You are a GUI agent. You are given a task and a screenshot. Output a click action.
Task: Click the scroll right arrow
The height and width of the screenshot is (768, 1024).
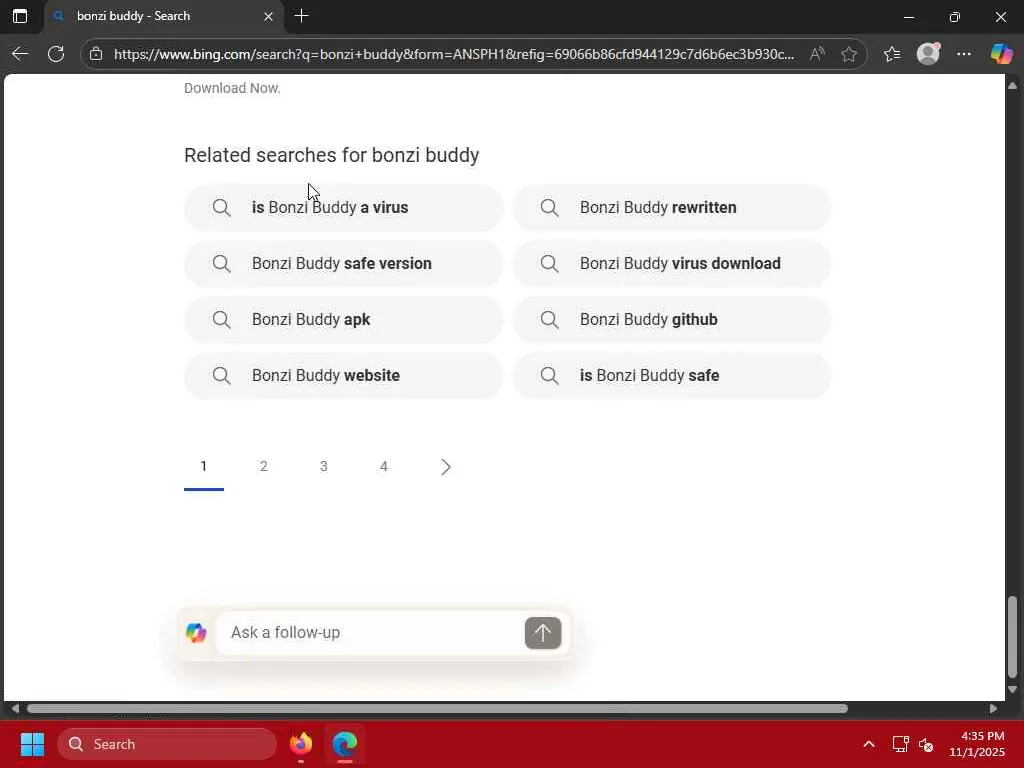(993, 709)
